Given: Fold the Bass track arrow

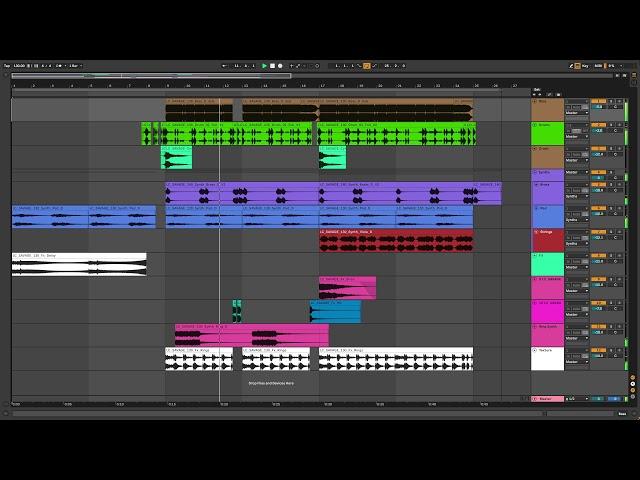Looking at the screenshot, I should point(535,101).
